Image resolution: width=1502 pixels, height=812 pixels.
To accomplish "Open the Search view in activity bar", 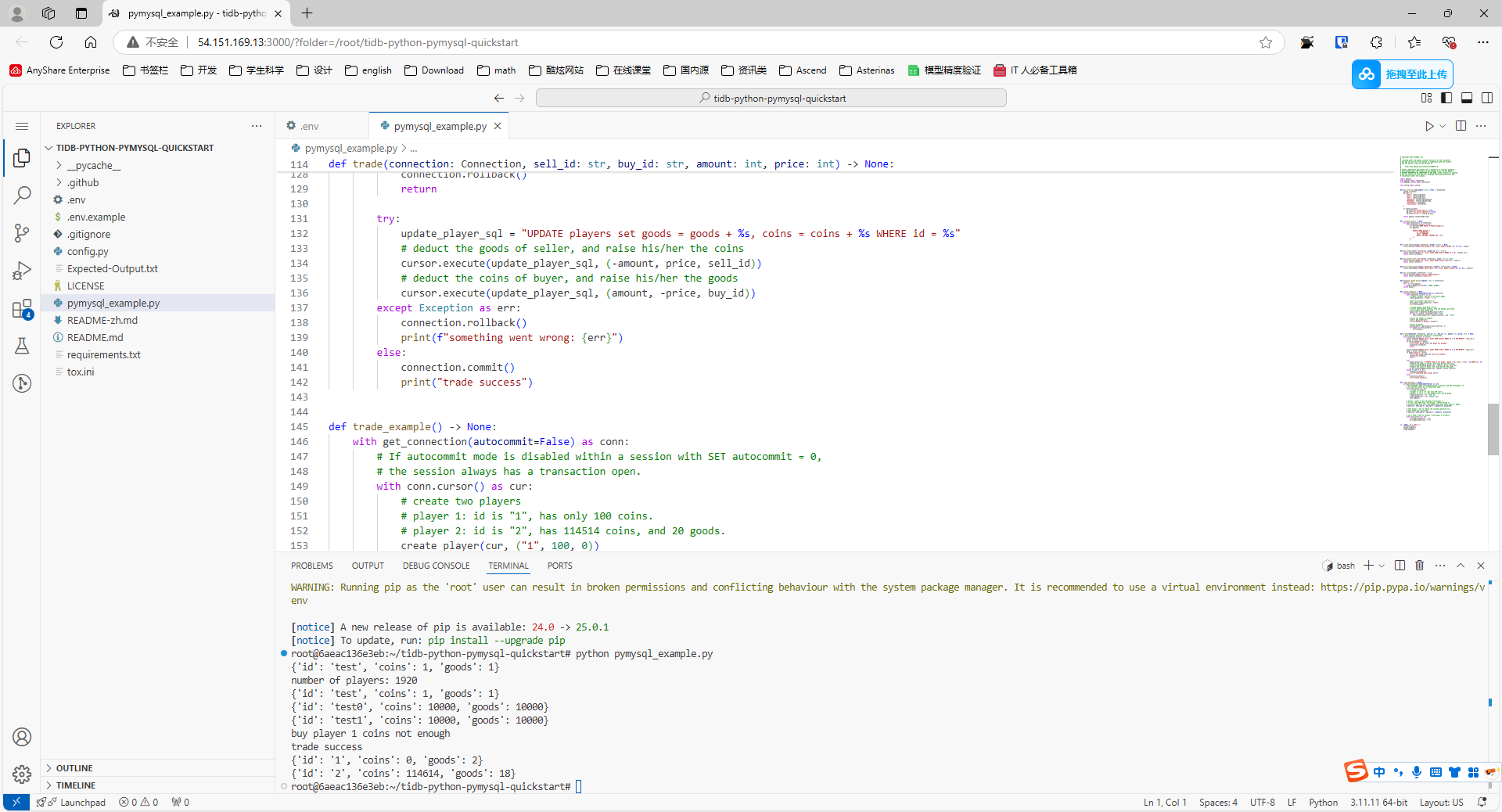I will (x=22, y=195).
